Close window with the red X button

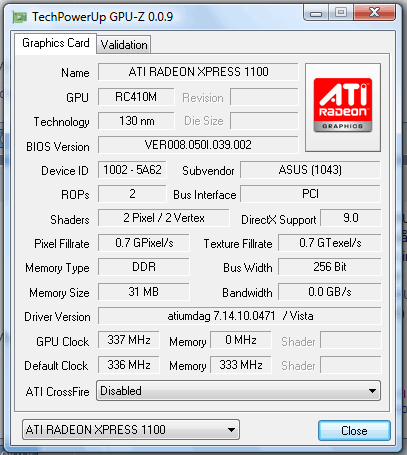(374, 13)
